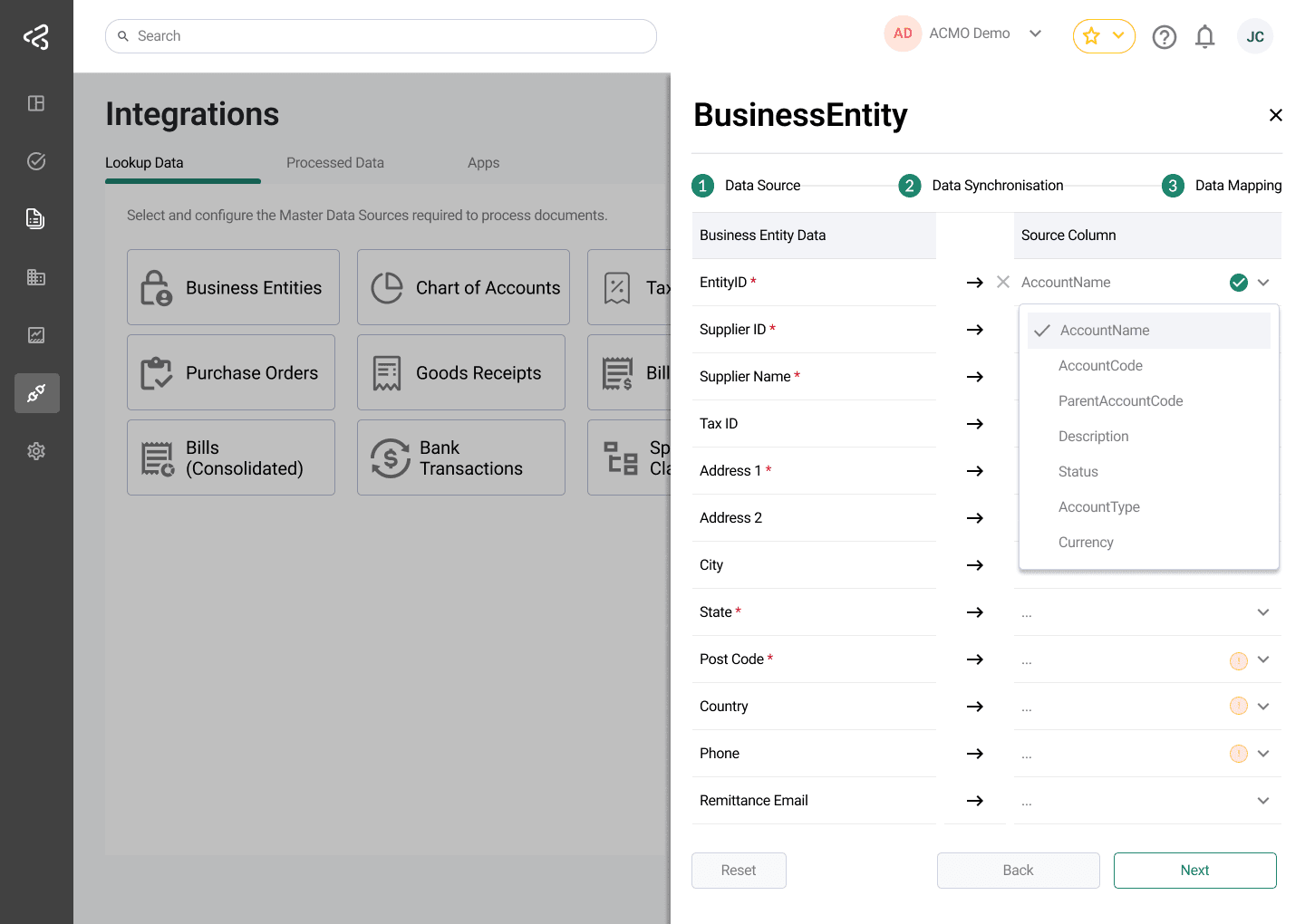Open the Documents icon in the sidebar
1305x924 pixels.
pos(36,218)
